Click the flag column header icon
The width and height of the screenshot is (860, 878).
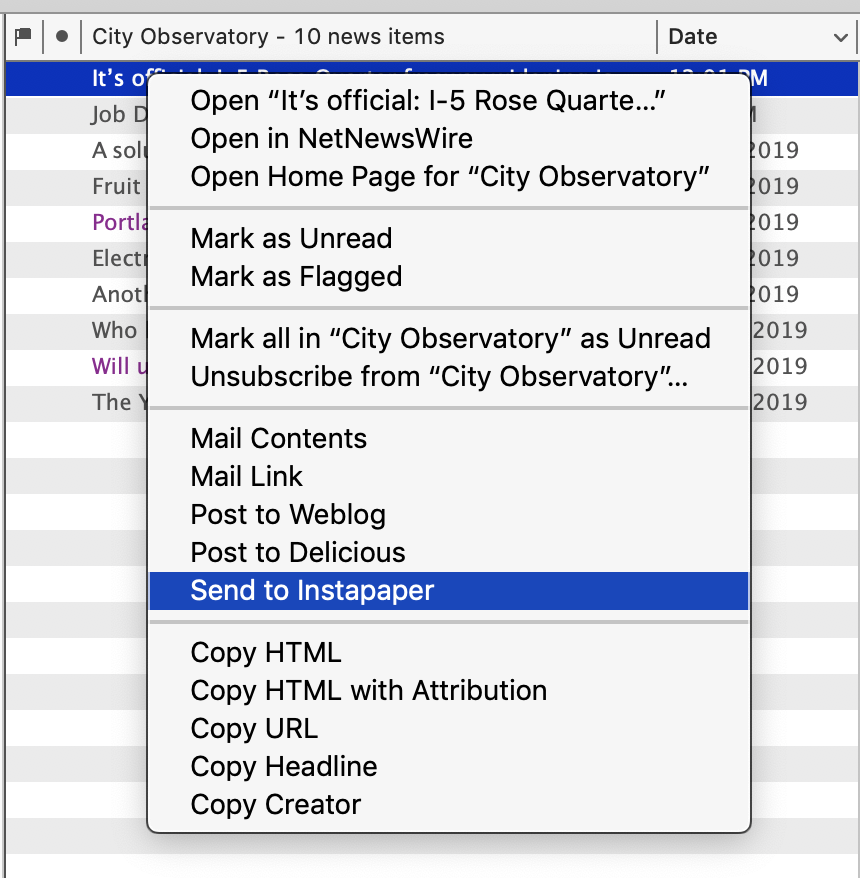pyautogui.click(x=24, y=37)
